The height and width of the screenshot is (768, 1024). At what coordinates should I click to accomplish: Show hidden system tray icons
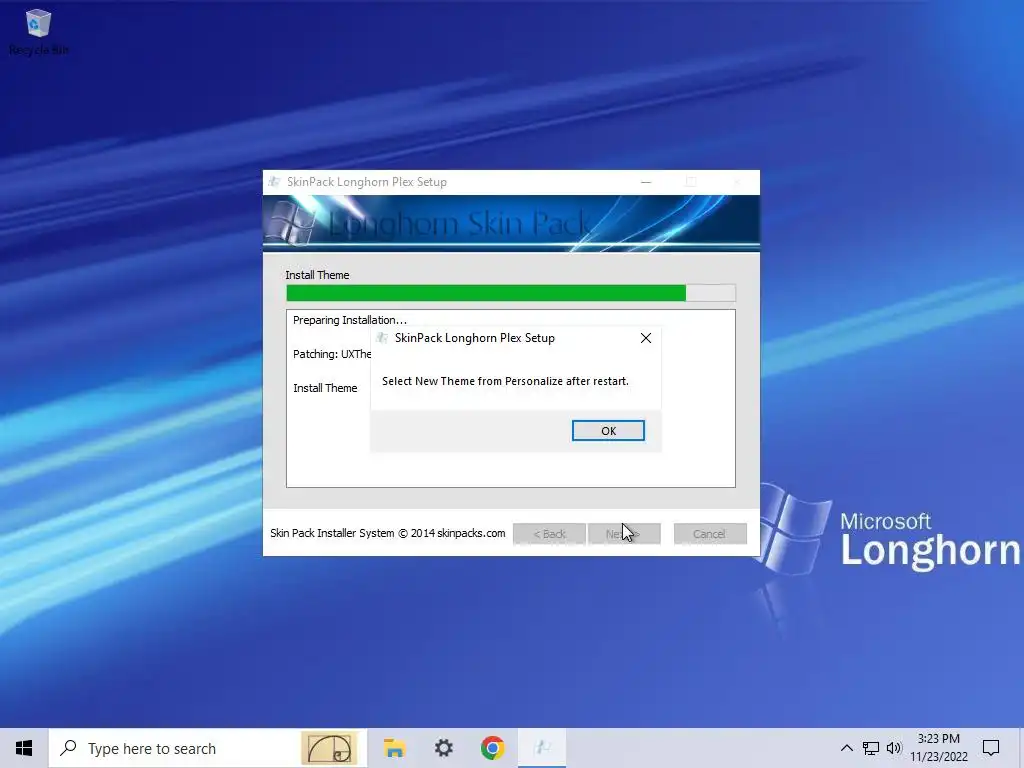pyautogui.click(x=846, y=748)
